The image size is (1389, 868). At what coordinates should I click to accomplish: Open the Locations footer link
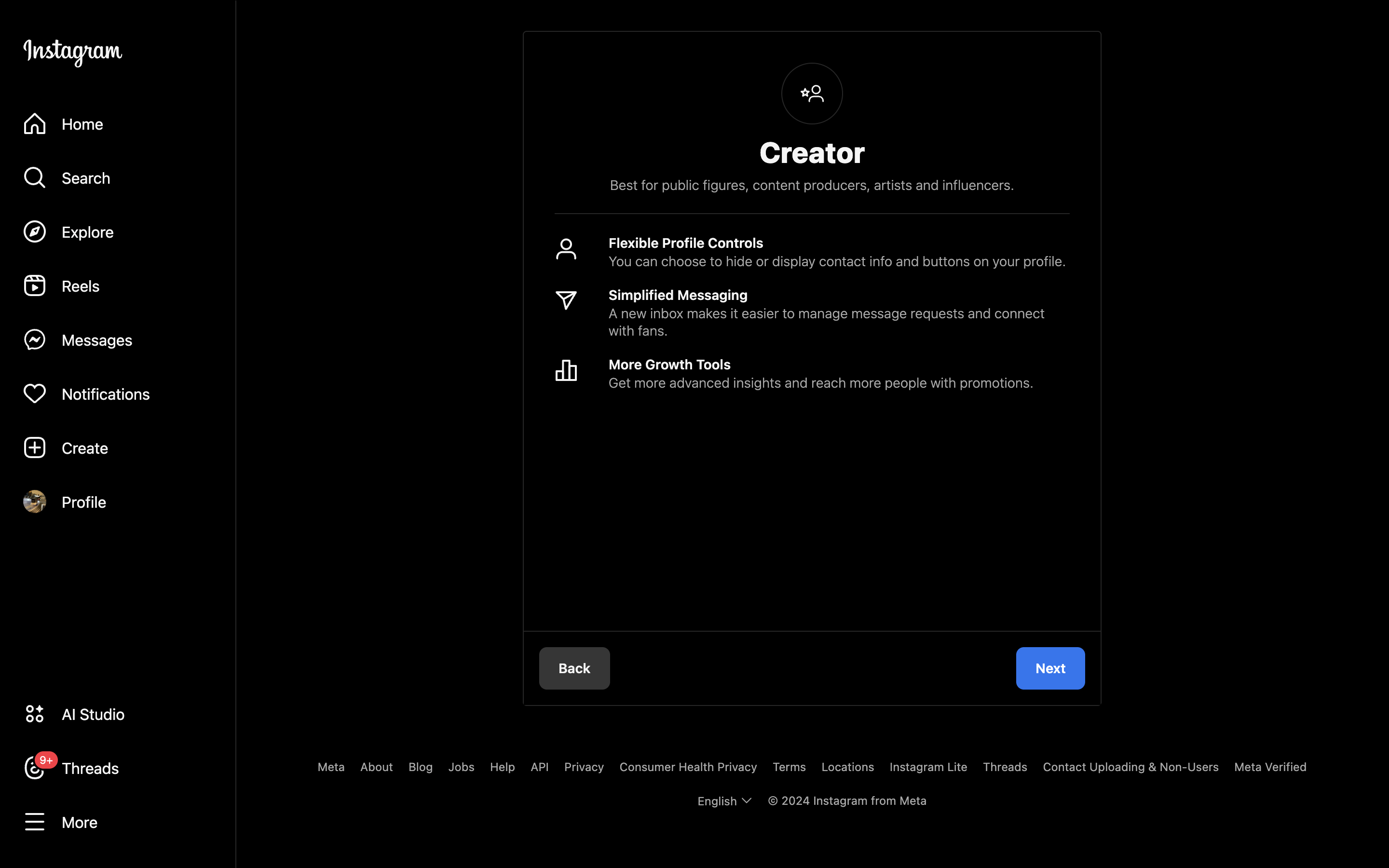tap(848, 767)
